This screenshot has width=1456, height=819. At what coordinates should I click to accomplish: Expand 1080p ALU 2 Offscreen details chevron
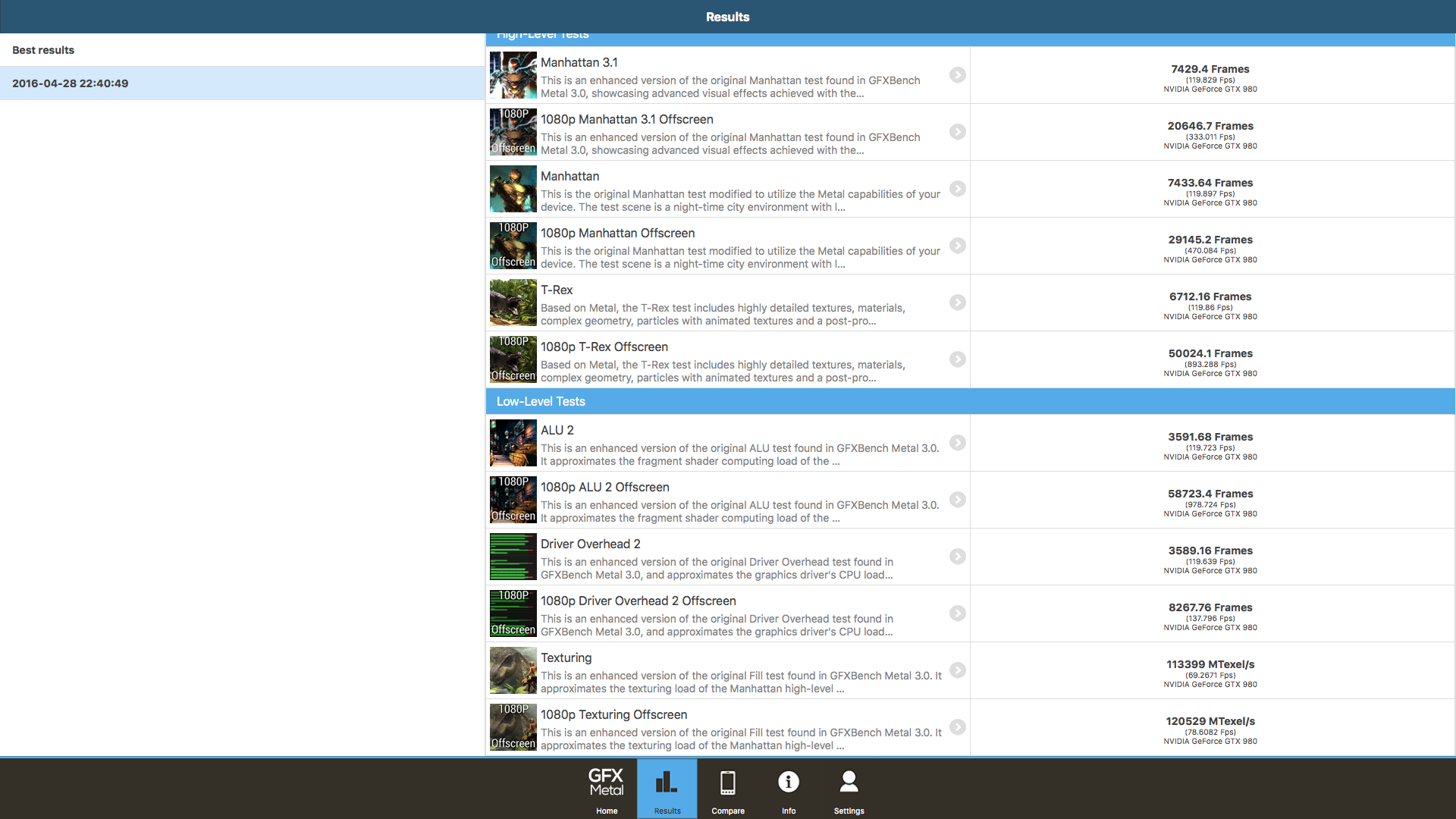957,500
